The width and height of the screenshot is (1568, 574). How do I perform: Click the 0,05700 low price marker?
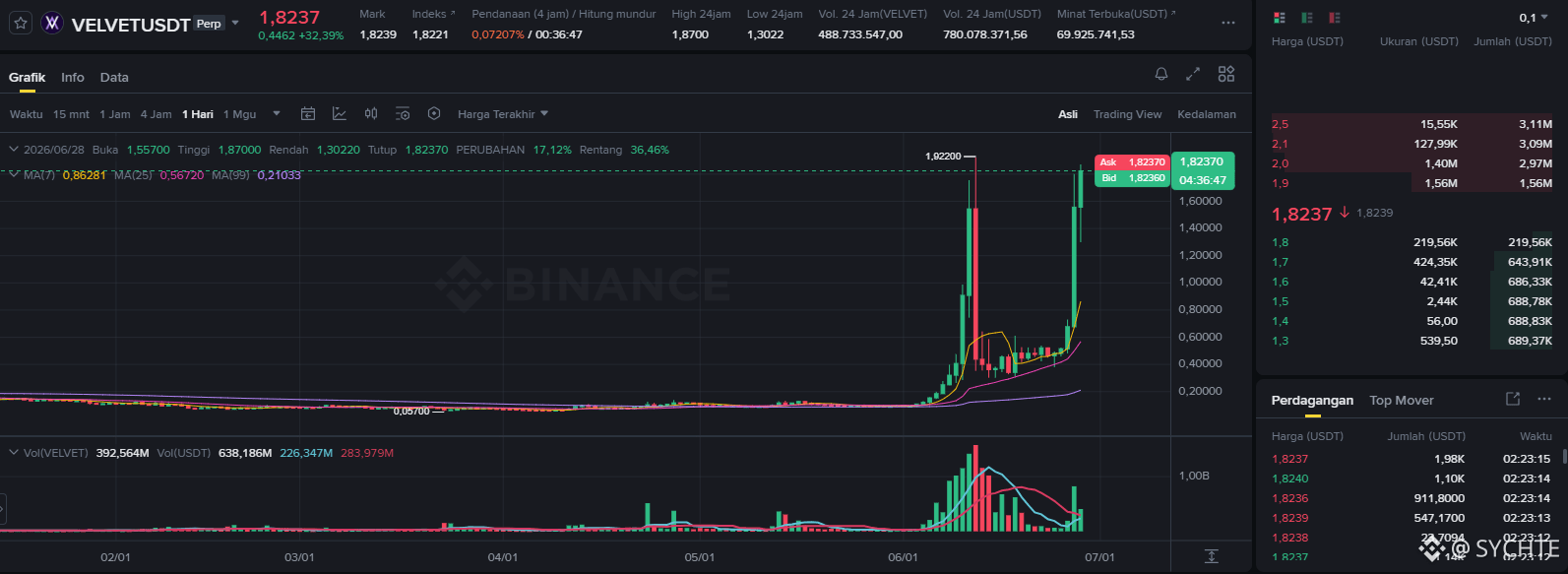[x=411, y=411]
